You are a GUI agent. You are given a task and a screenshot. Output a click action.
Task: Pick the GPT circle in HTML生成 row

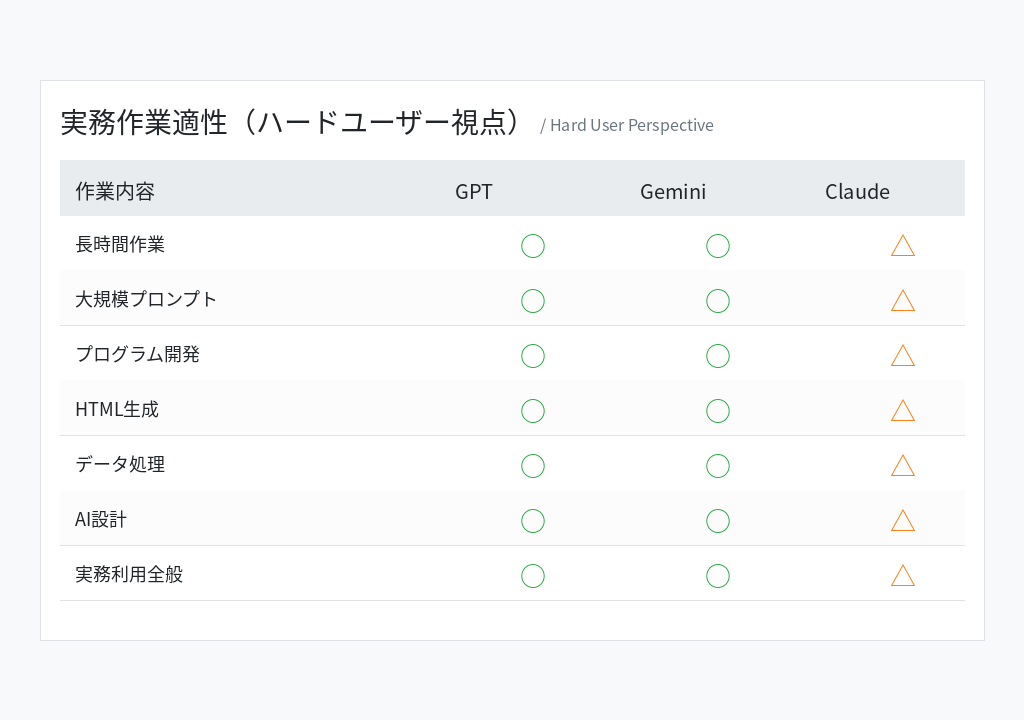[x=533, y=411]
